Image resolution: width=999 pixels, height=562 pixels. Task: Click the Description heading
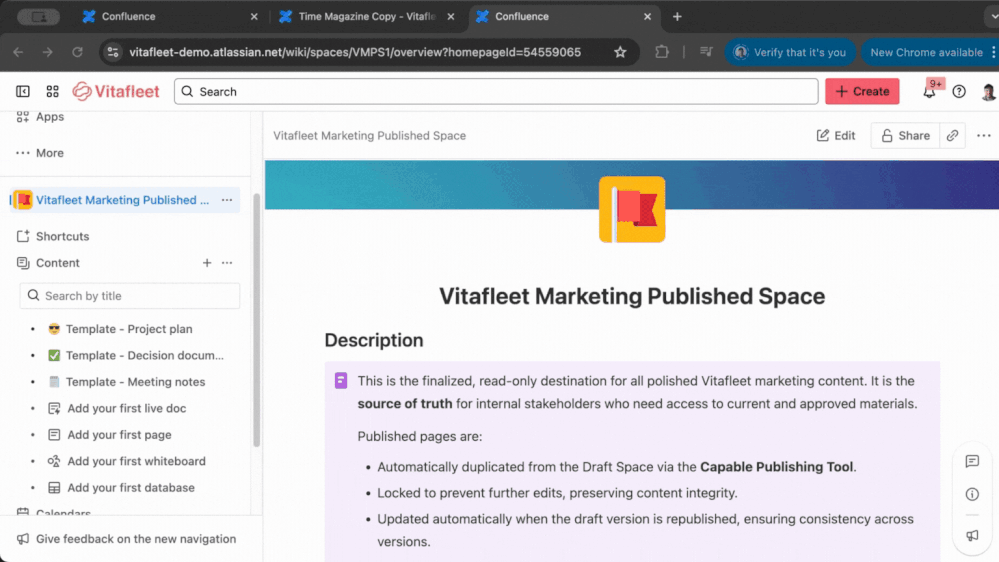pyautogui.click(x=374, y=340)
